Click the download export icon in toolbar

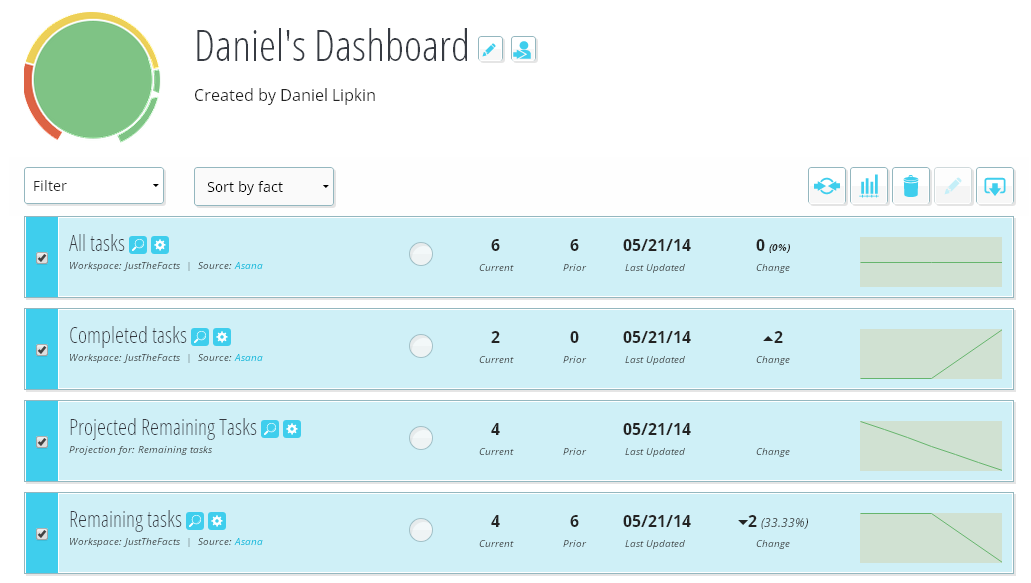pos(994,186)
